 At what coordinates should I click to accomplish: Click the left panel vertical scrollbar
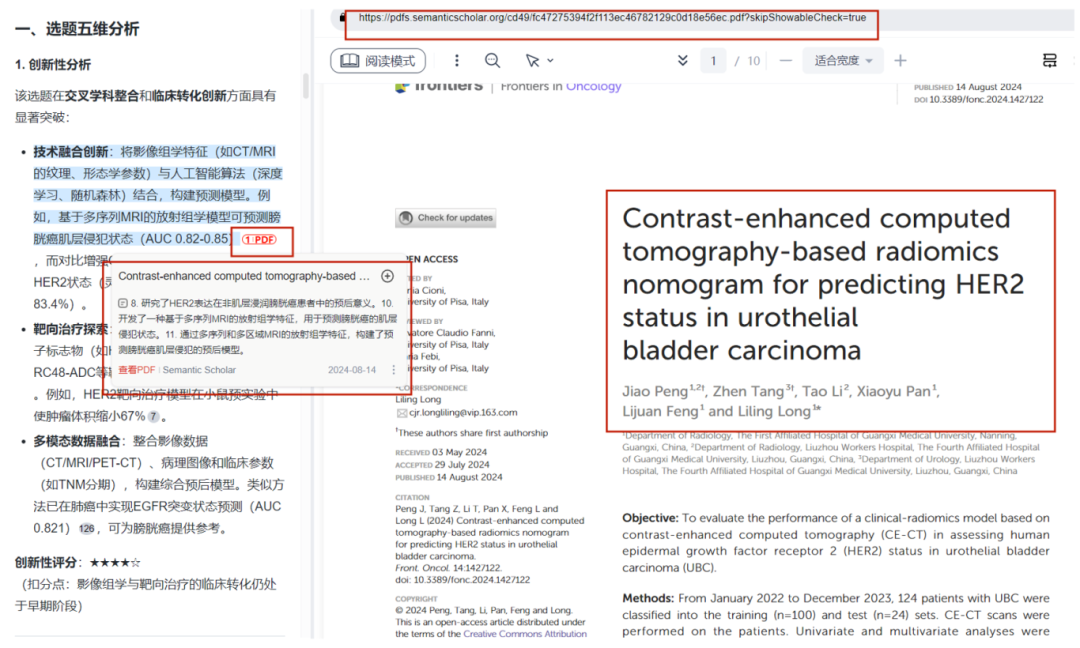[306, 86]
